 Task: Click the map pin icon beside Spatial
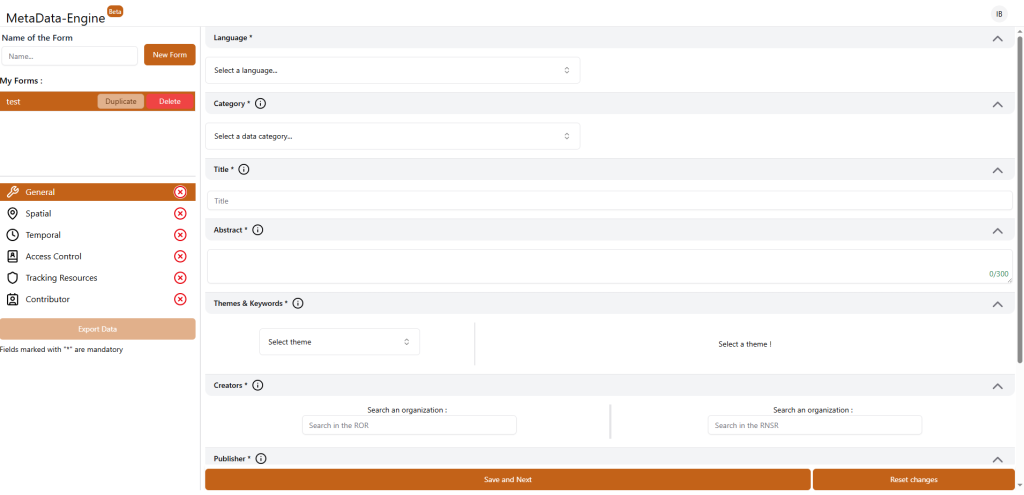tap(12, 214)
